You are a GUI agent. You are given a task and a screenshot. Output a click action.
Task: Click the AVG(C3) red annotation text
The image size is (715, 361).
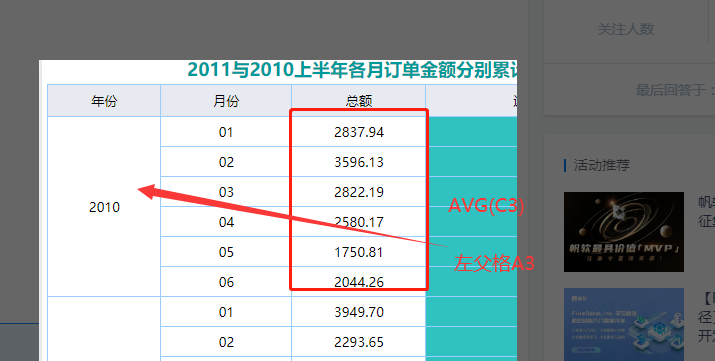(486, 206)
